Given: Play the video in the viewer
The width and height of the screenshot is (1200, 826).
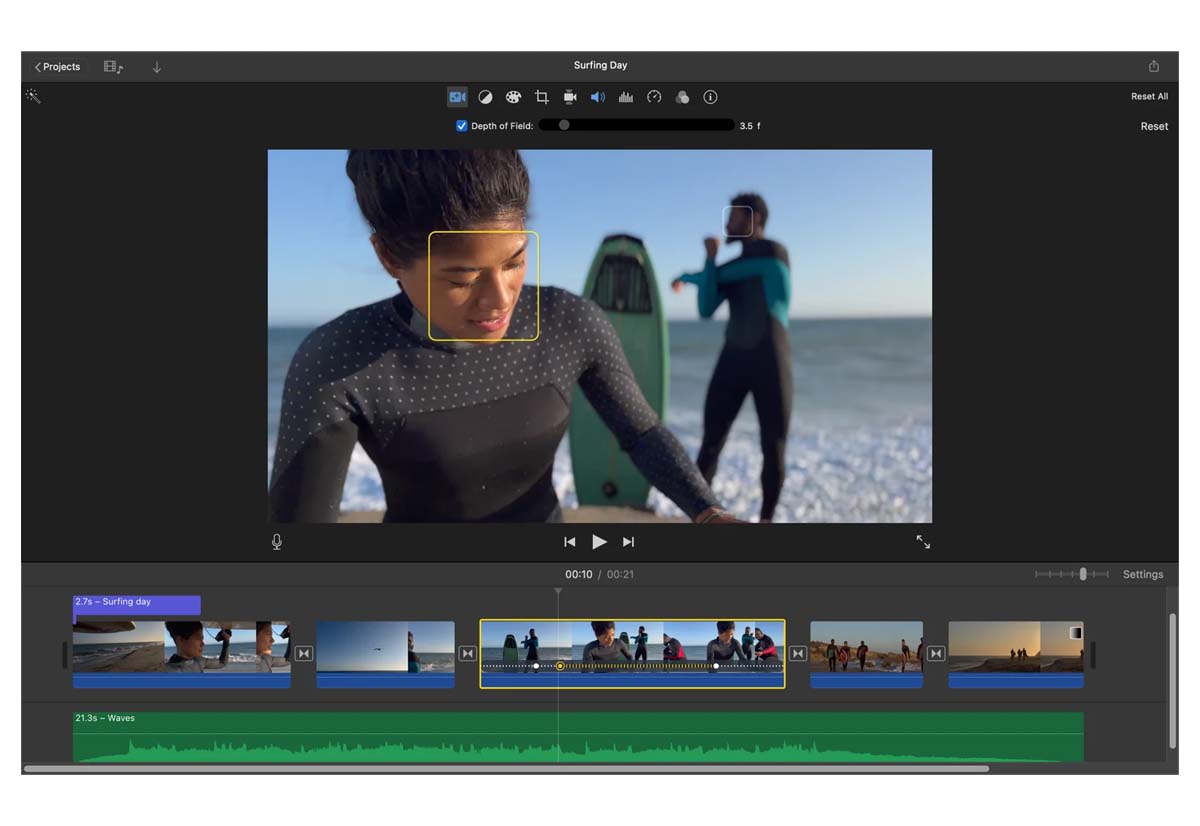Looking at the screenshot, I should click(x=599, y=542).
